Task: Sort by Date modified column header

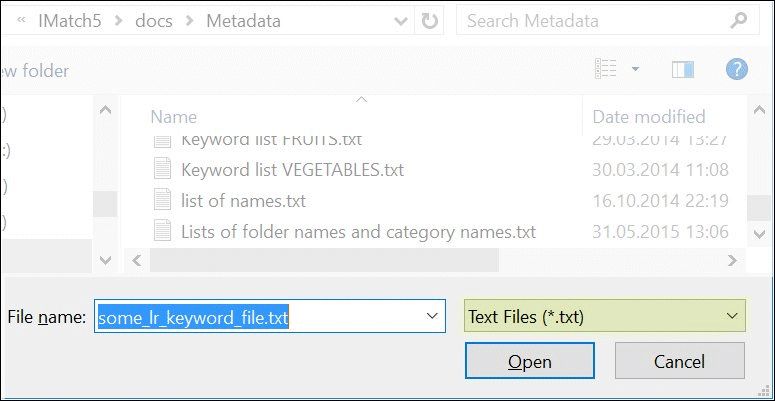Action: pos(648,117)
